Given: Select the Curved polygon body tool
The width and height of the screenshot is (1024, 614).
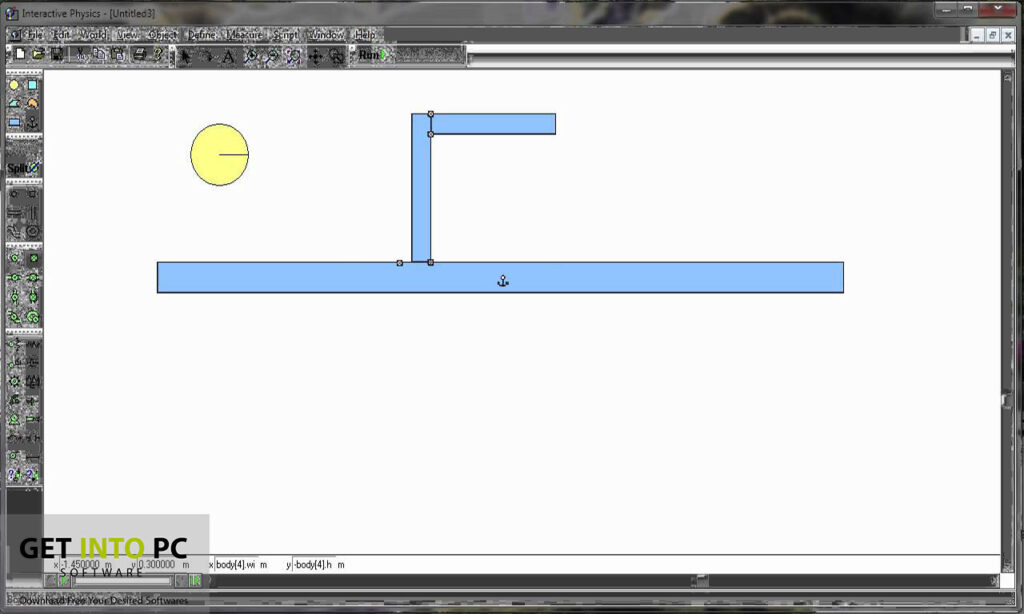Looking at the screenshot, I should click(x=33, y=103).
